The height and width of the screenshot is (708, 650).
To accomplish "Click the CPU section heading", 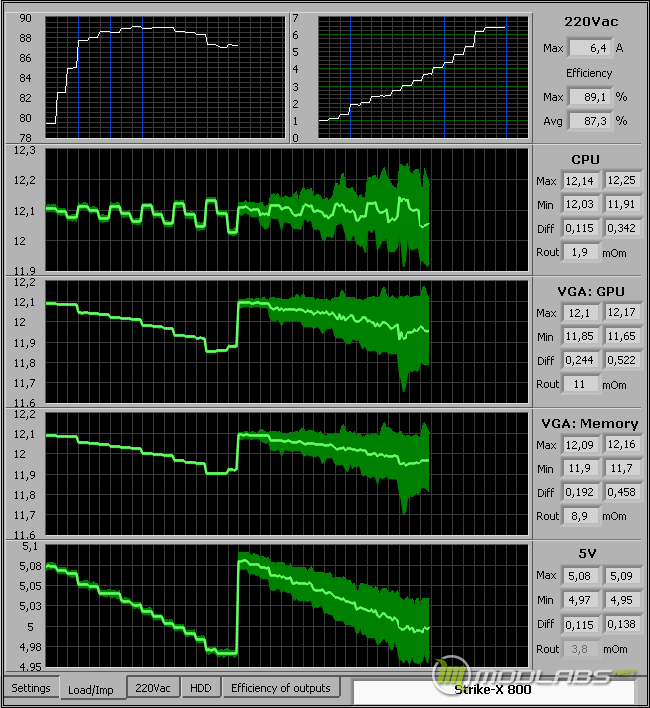I will [585, 160].
